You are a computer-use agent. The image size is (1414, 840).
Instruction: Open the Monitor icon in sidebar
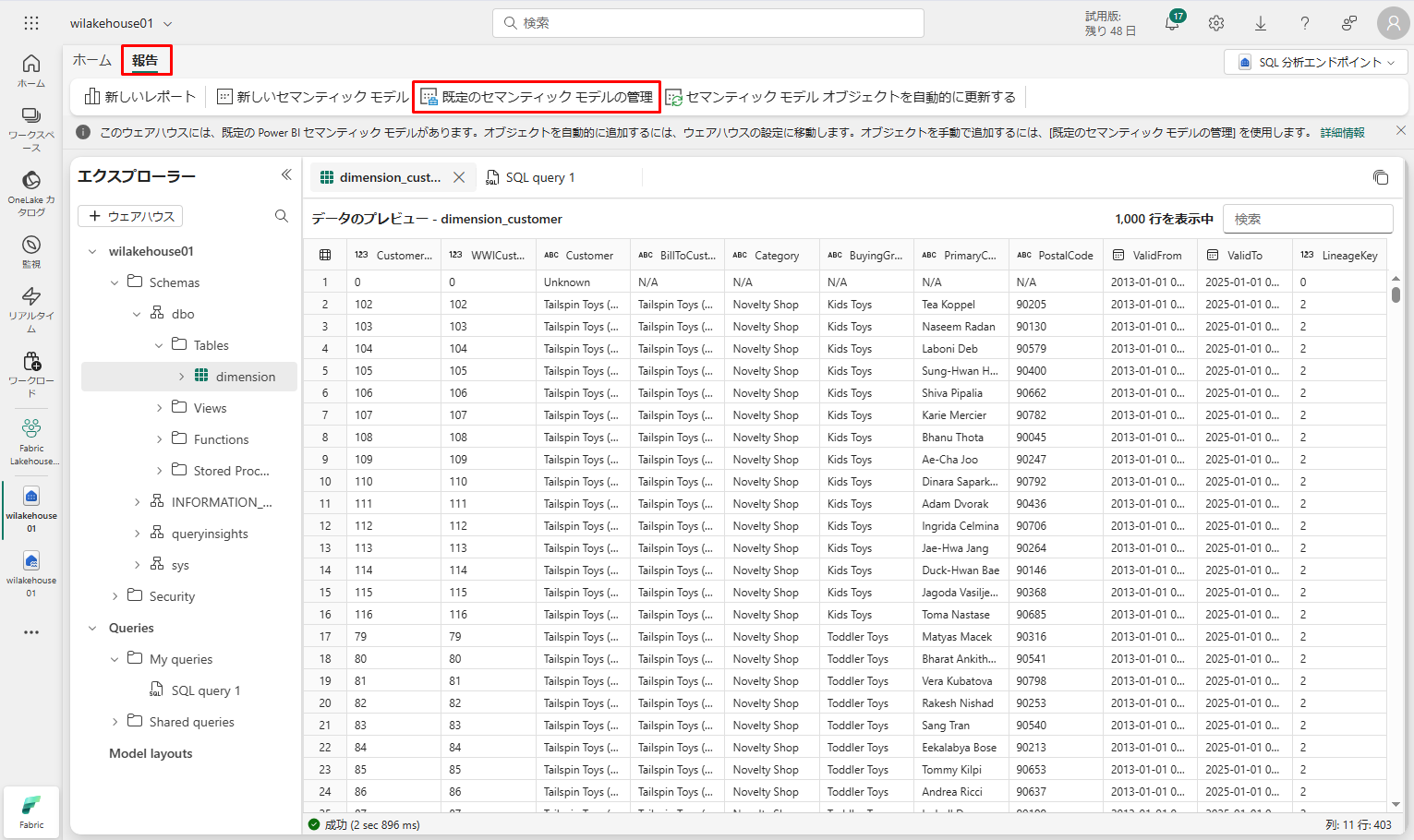click(31, 250)
